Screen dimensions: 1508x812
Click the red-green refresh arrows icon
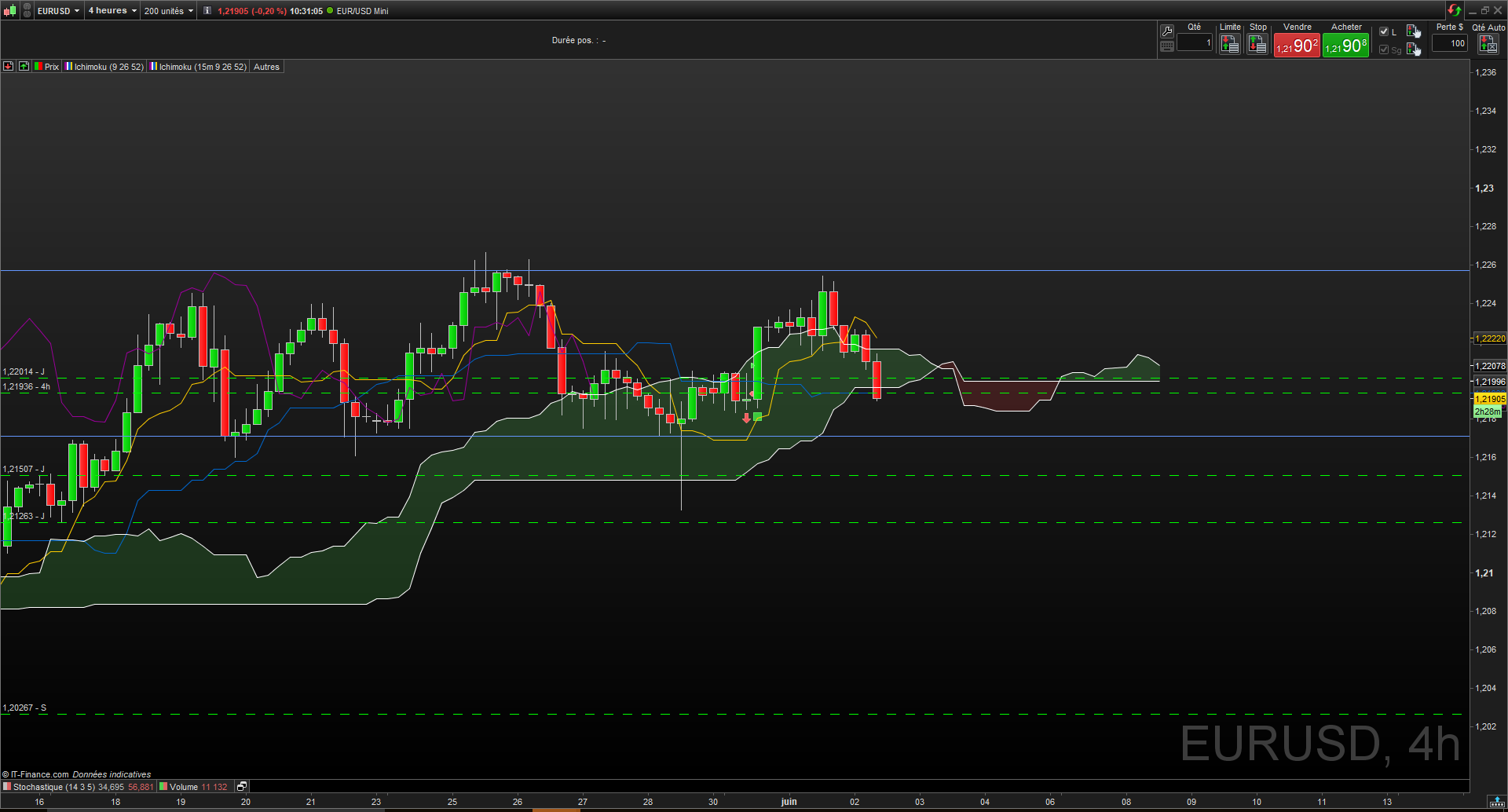click(1454, 10)
